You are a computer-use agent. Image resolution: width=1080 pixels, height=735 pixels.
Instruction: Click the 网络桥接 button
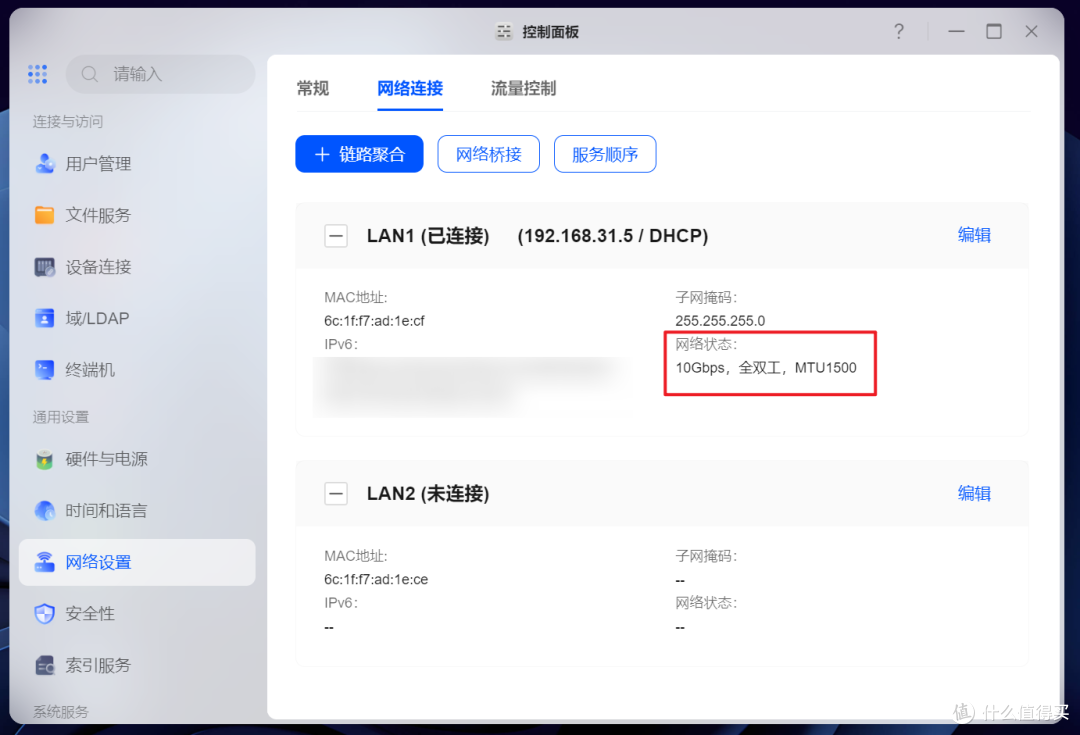pyautogui.click(x=488, y=154)
